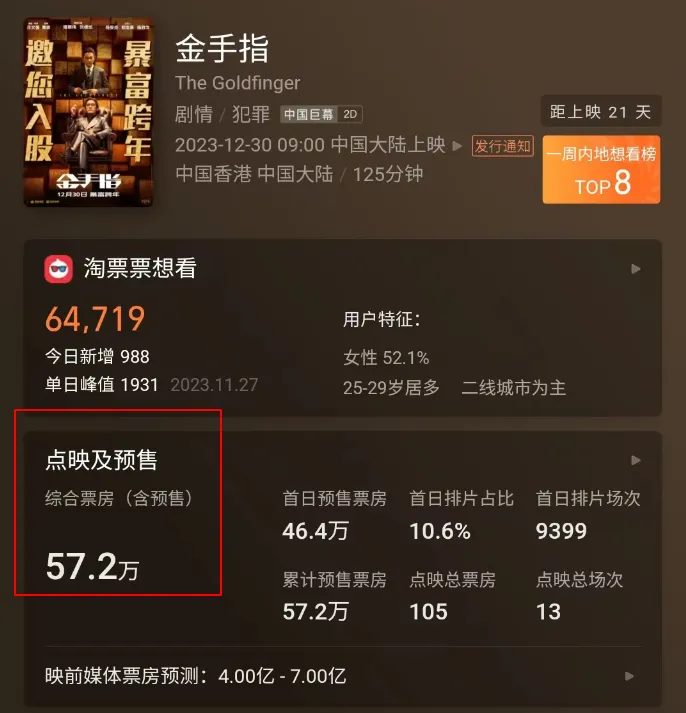Image resolution: width=686 pixels, height=713 pixels.
Task: Click the 2D format badge
Action: point(350,114)
